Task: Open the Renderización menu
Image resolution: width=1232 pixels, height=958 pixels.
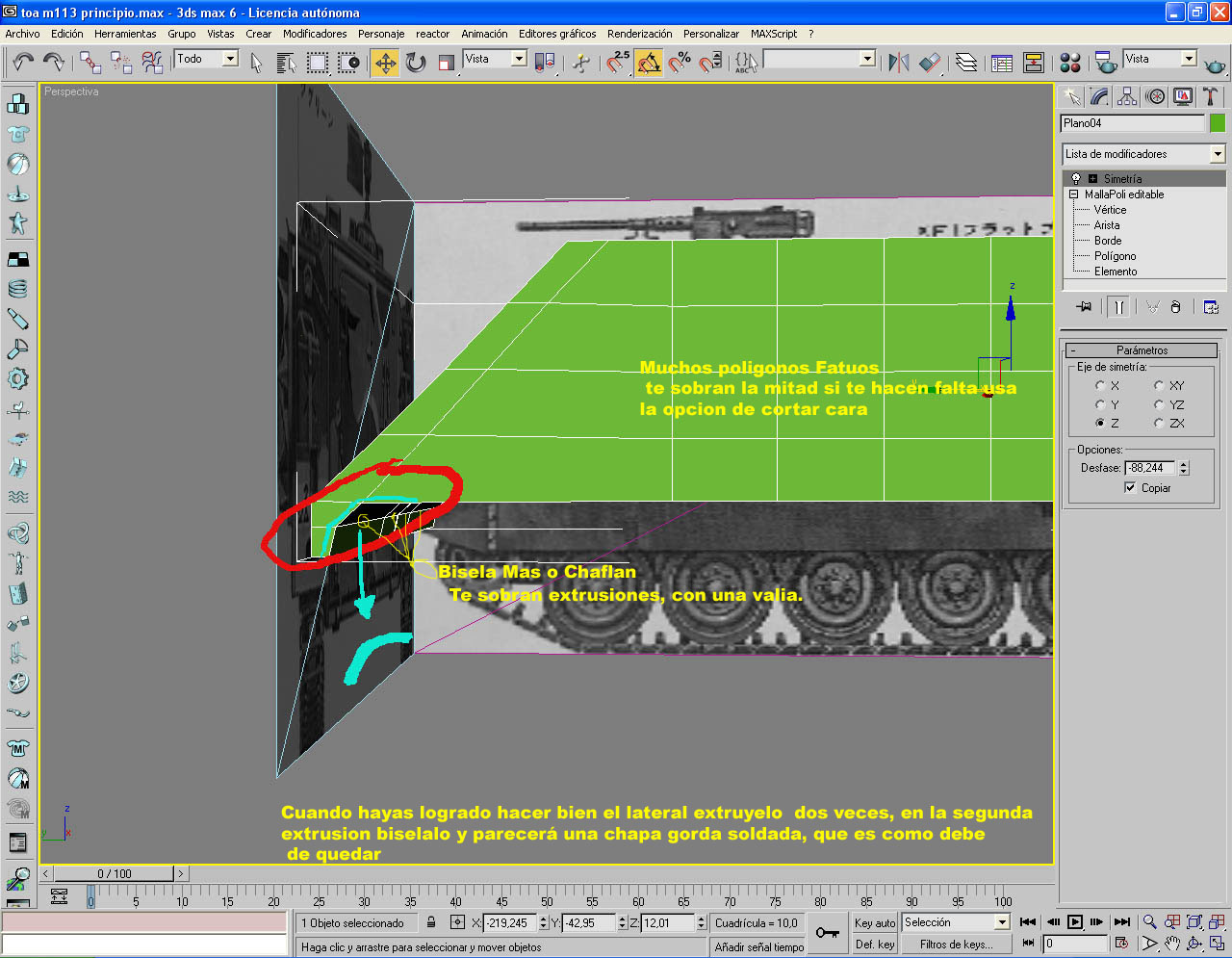Action: pos(640,34)
